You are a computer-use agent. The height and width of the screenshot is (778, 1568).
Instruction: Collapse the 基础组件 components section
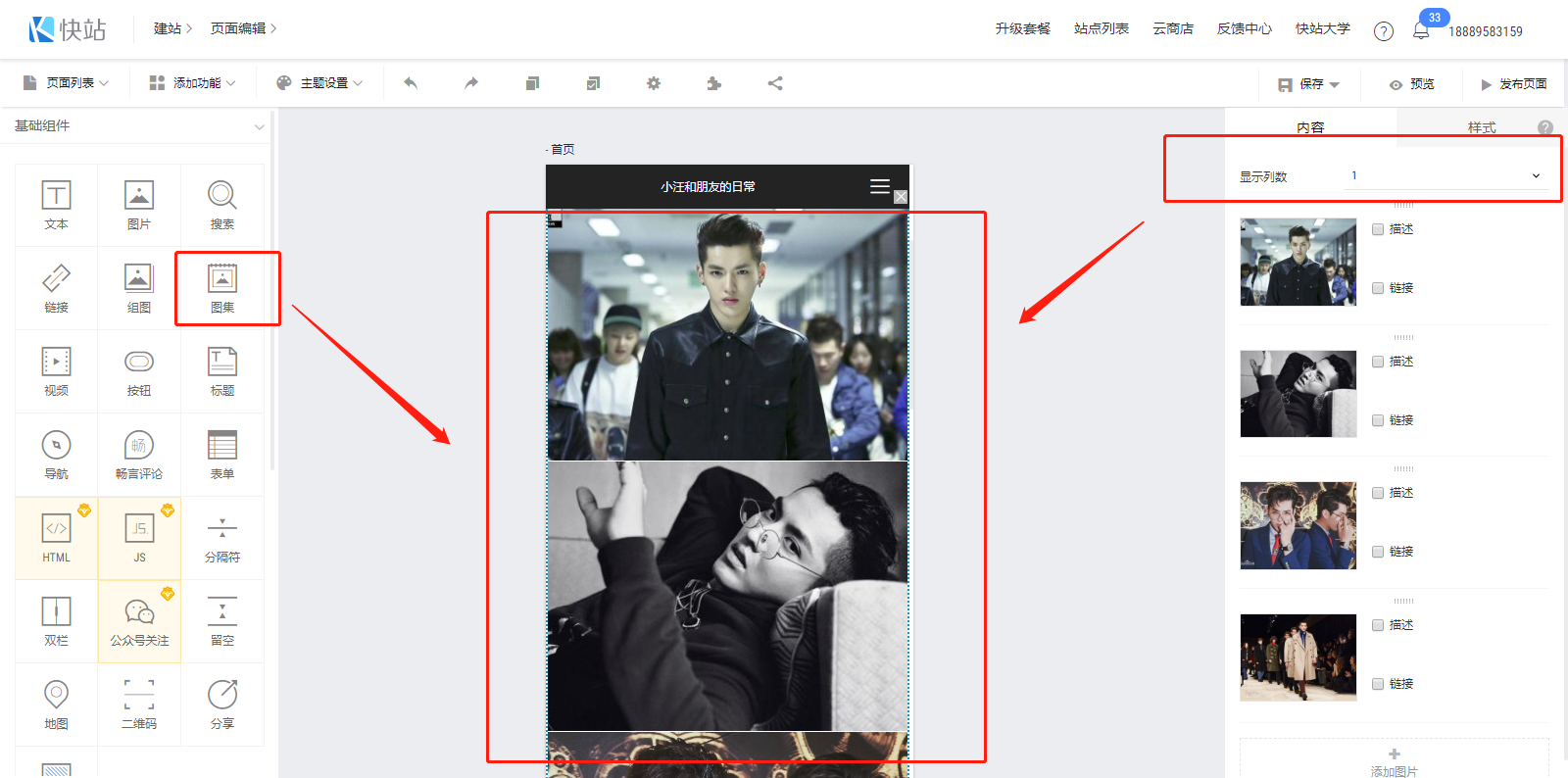259,126
